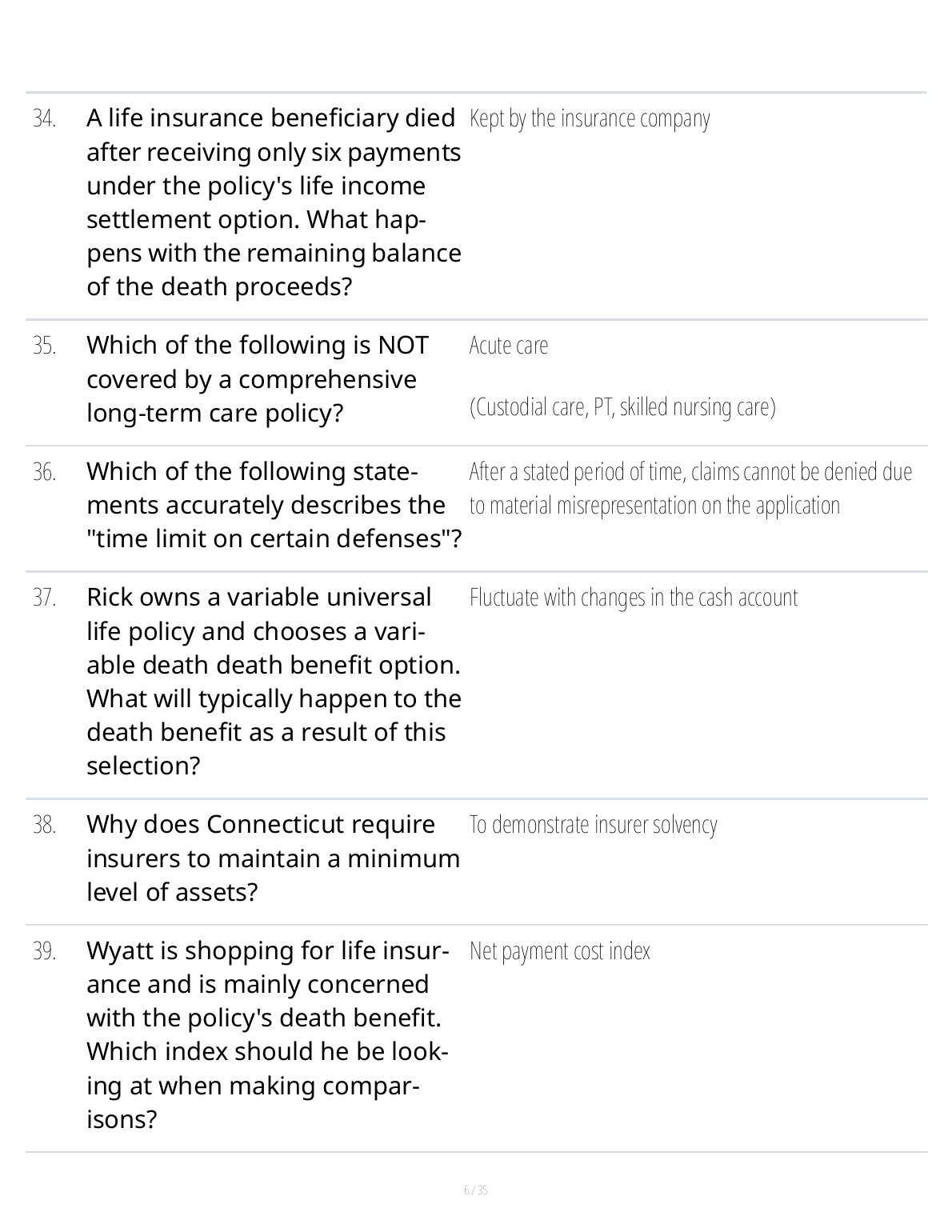Image resolution: width=952 pixels, height=1232 pixels.
Task: Click Wyatt's life insurance index question
Action: pos(267,1035)
